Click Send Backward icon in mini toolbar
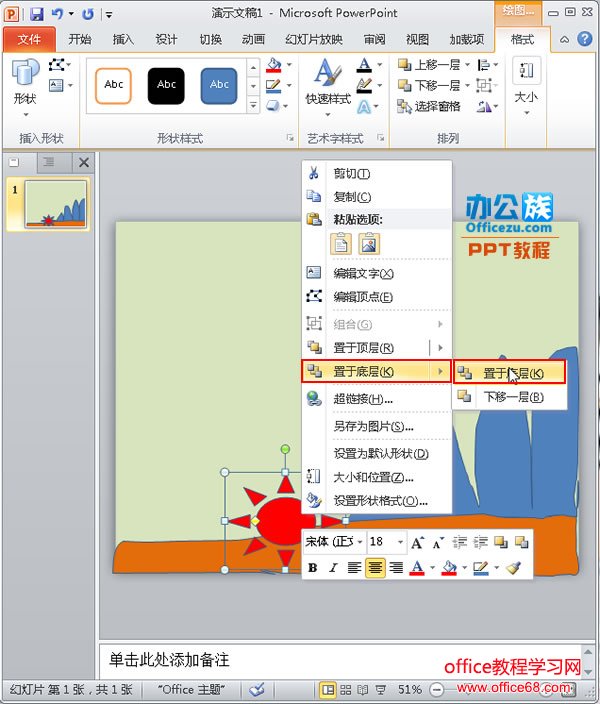 click(521, 542)
